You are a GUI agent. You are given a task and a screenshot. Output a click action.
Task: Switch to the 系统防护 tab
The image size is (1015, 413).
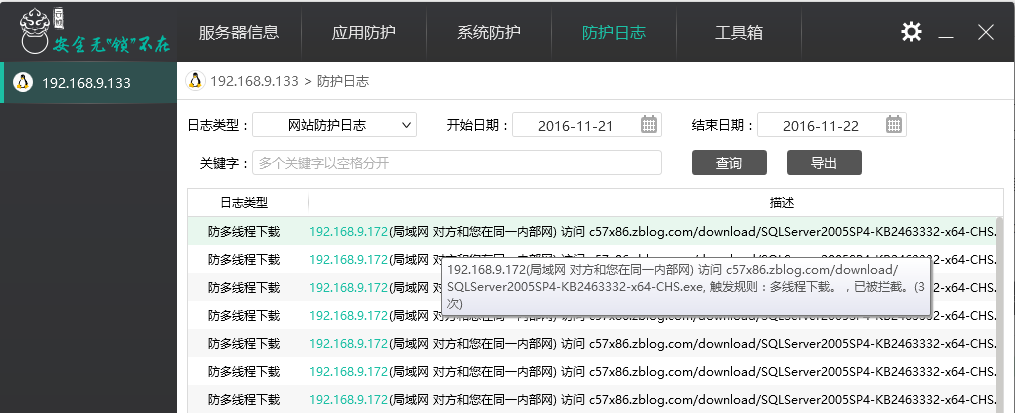coord(489,32)
